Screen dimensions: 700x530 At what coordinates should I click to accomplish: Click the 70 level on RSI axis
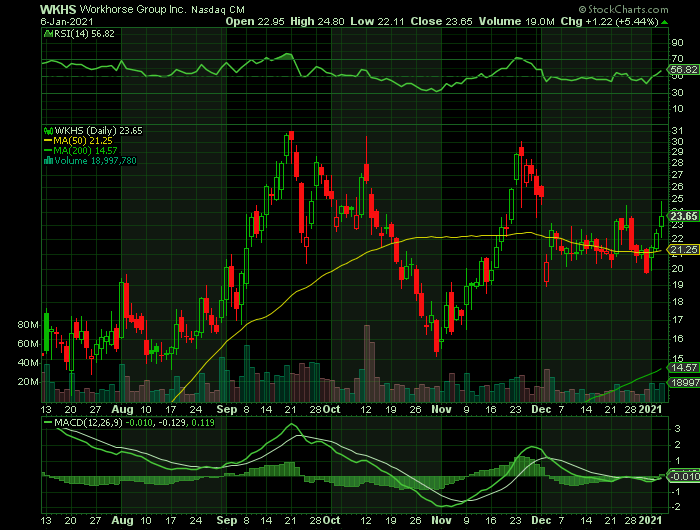678,59
